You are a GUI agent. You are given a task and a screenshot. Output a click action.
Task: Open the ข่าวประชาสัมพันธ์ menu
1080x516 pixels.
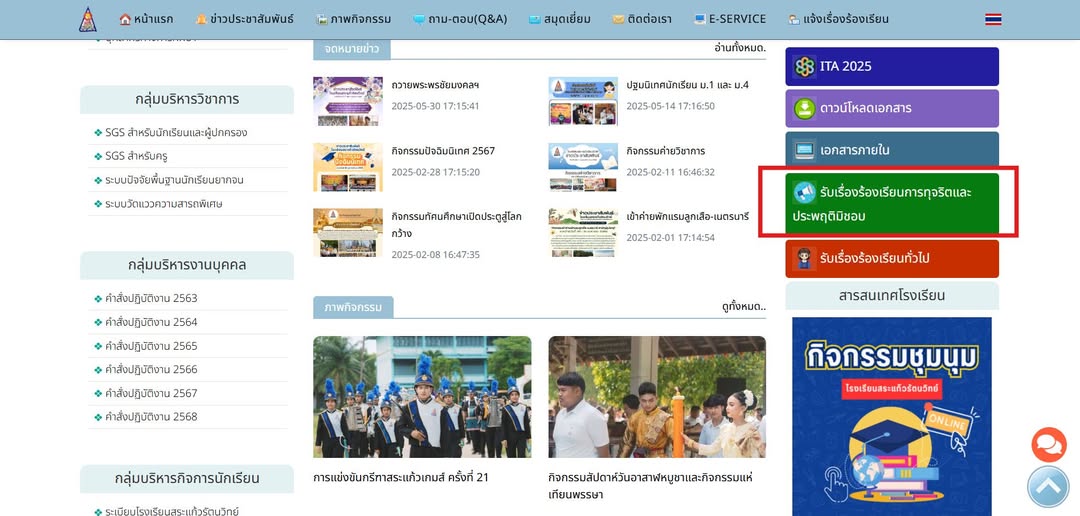[244, 19]
